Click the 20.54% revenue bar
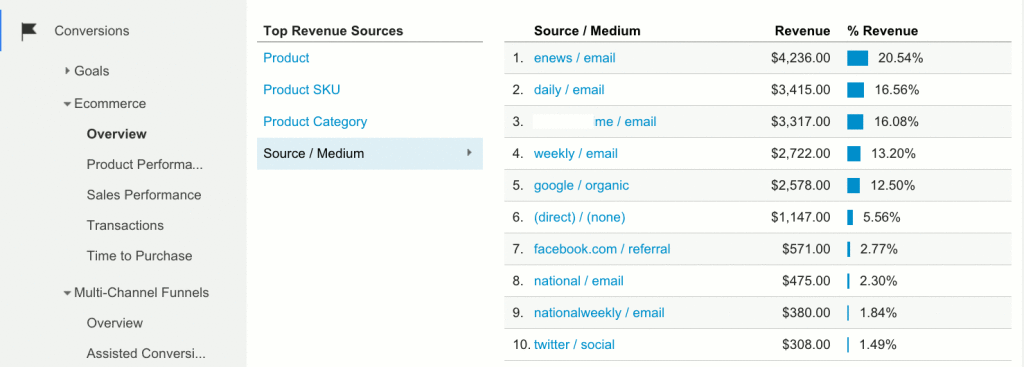The image size is (1024, 367). tap(857, 58)
